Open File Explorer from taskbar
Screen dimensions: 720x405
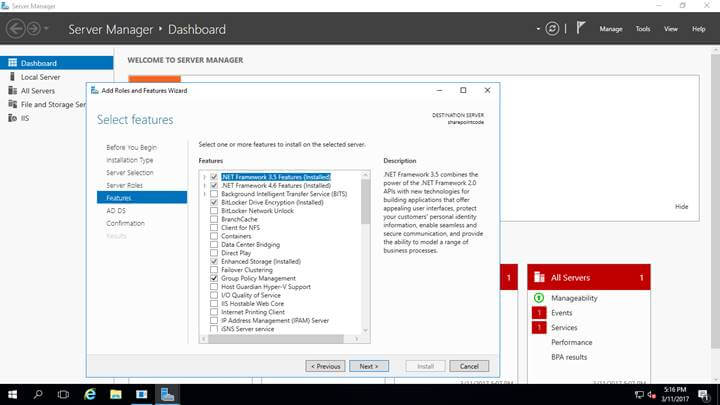116,394
